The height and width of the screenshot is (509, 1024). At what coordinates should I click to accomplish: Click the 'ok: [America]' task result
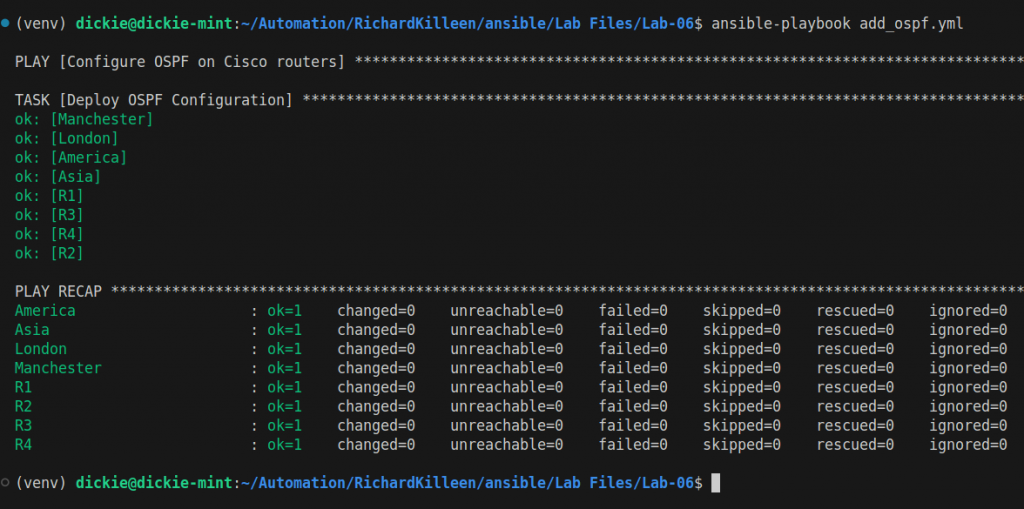coord(71,157)
